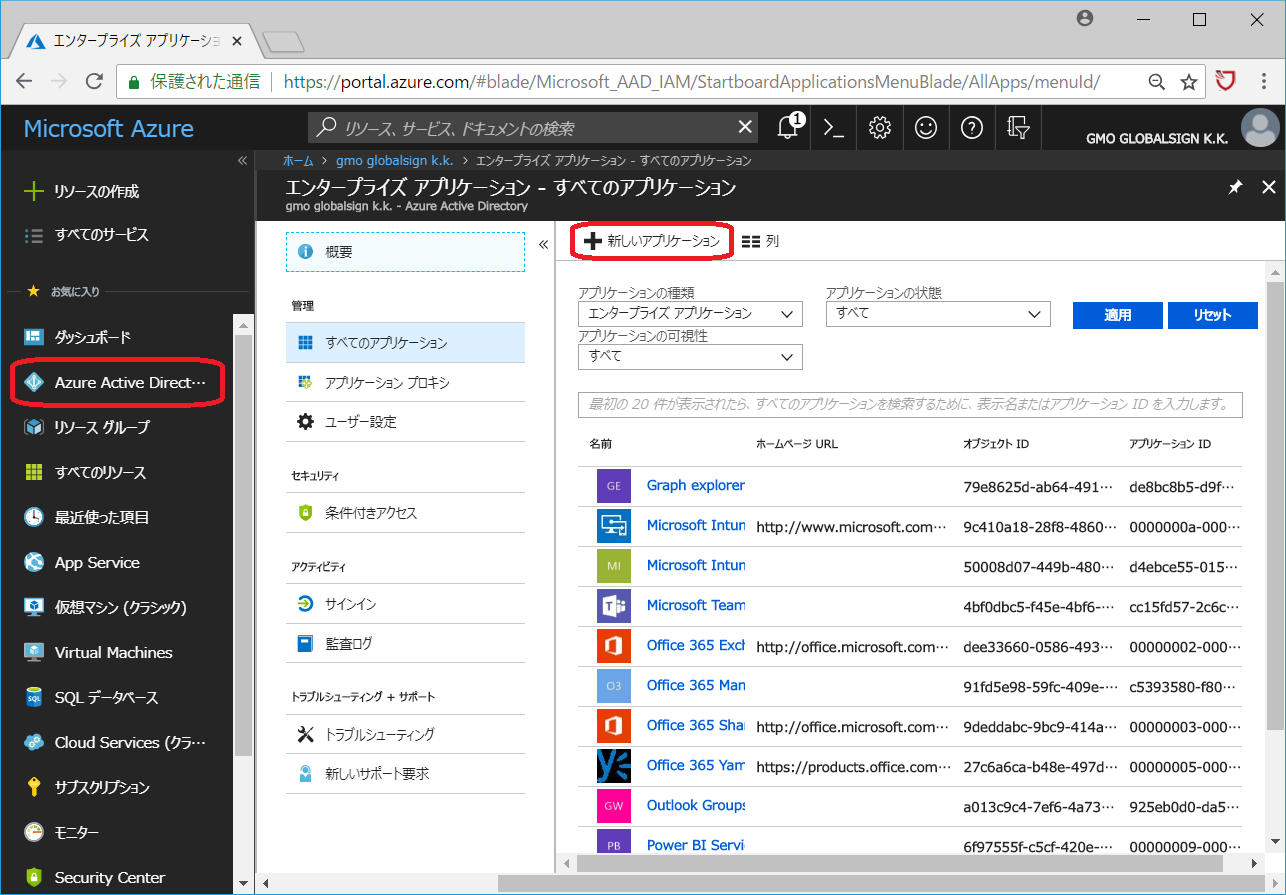Open directory and subscription filter icon
Screen dimensions: 1286x895
[1018, 128]
